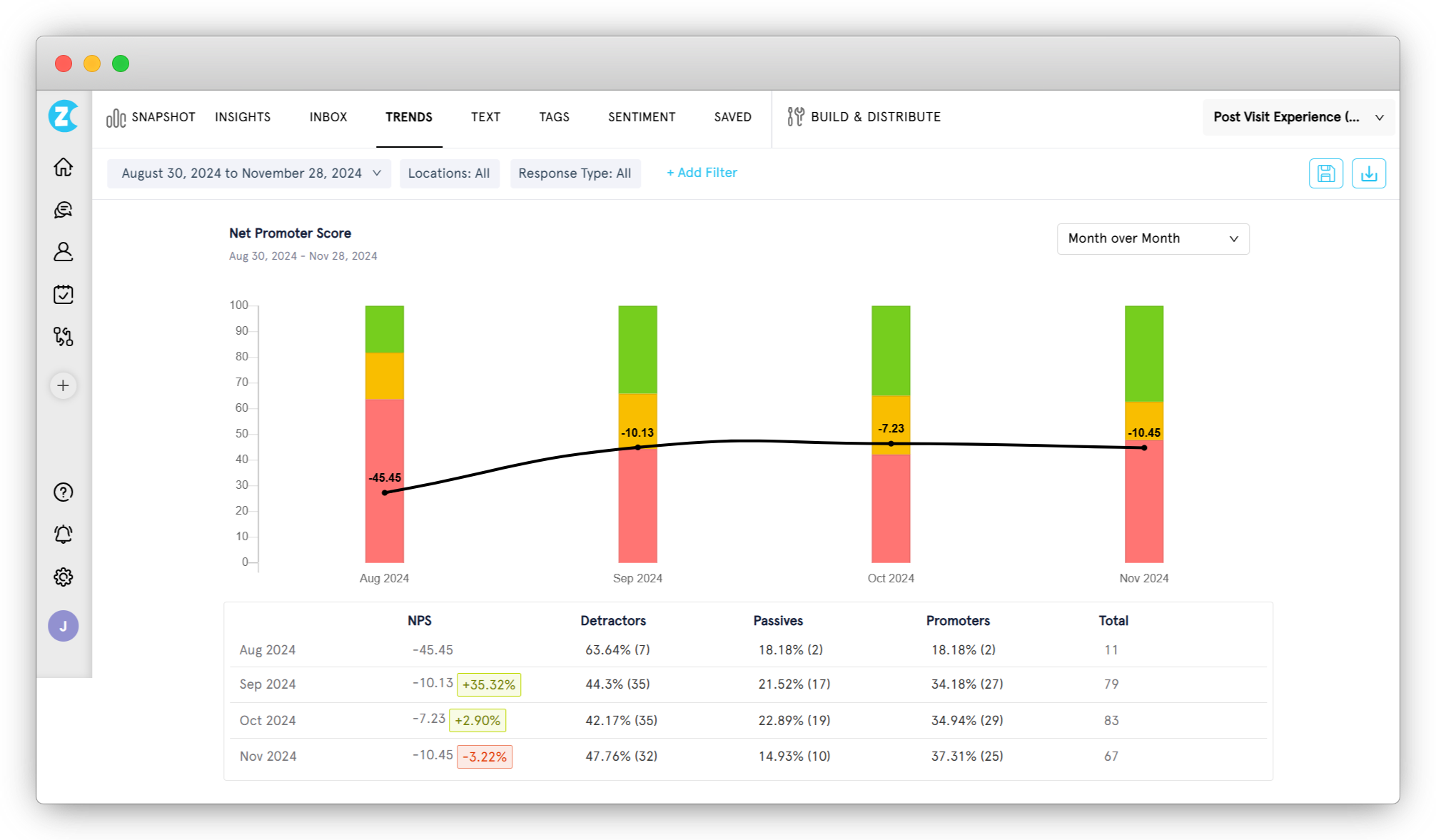Navigate to Inbox section
Viewport: 1436px width, 840px height.
point(329,117)
